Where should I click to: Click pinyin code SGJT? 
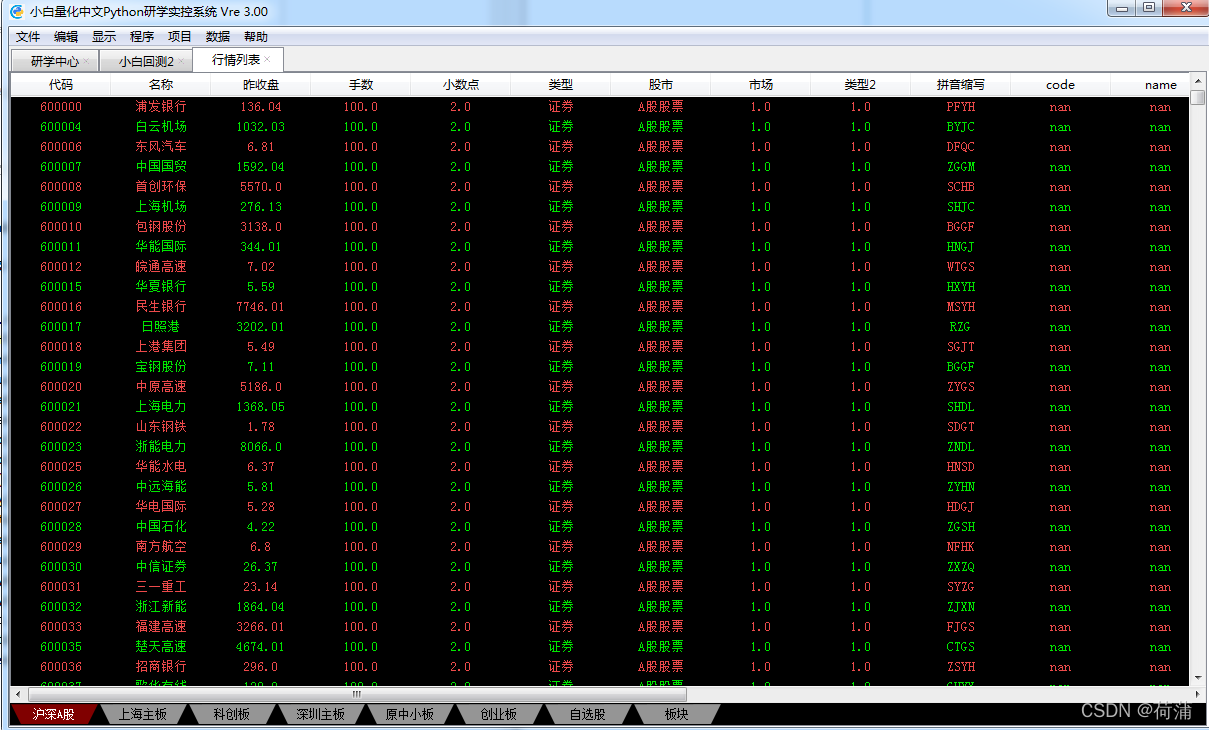point(961,347)
